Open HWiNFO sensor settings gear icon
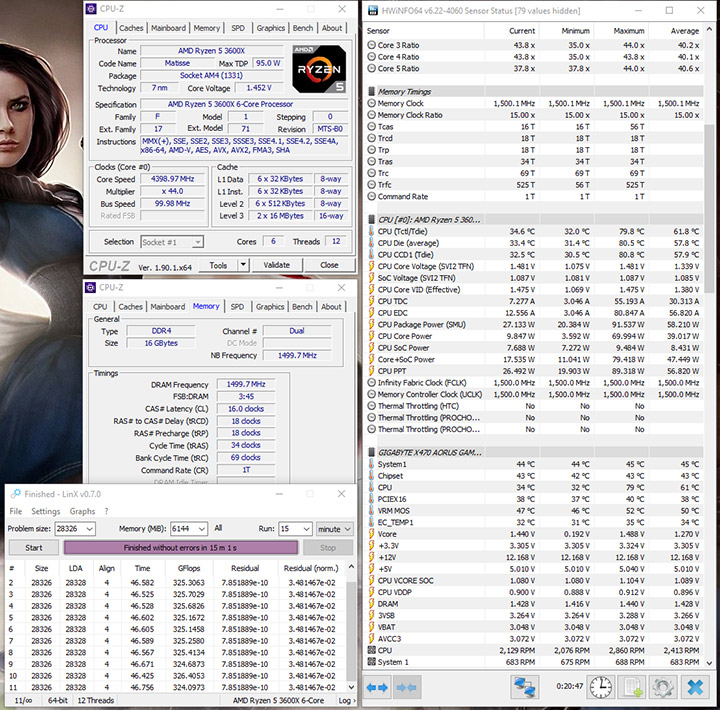The width and height of the screenshot is (720, 710). tap(663, 688)
